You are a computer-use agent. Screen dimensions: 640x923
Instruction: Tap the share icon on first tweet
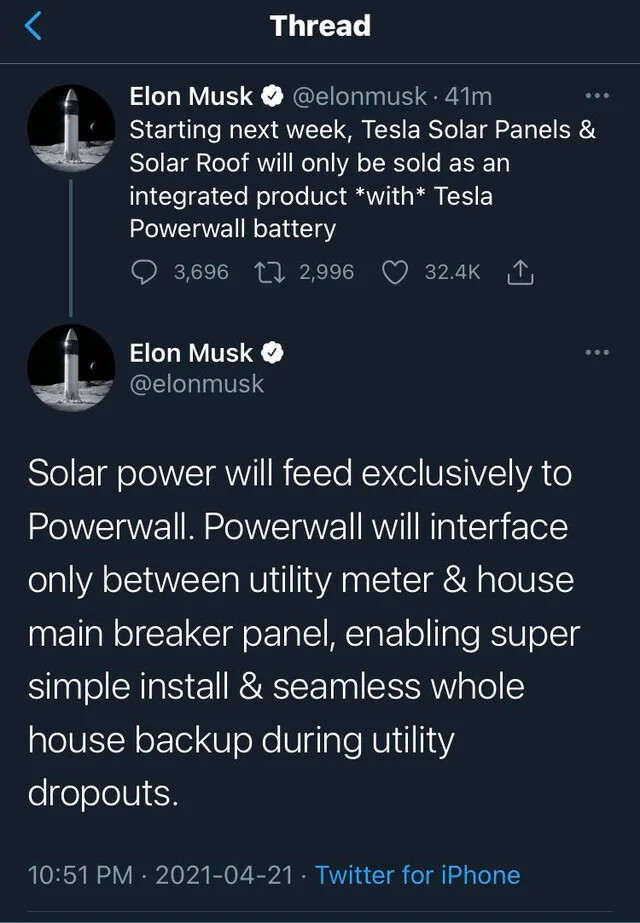click(x=521, y=272)
